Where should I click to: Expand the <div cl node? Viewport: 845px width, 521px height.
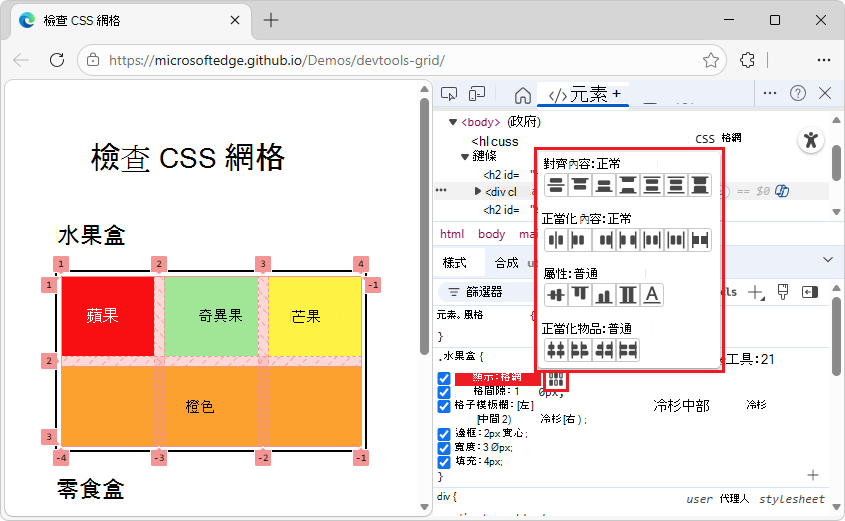[x=477, y=191]
